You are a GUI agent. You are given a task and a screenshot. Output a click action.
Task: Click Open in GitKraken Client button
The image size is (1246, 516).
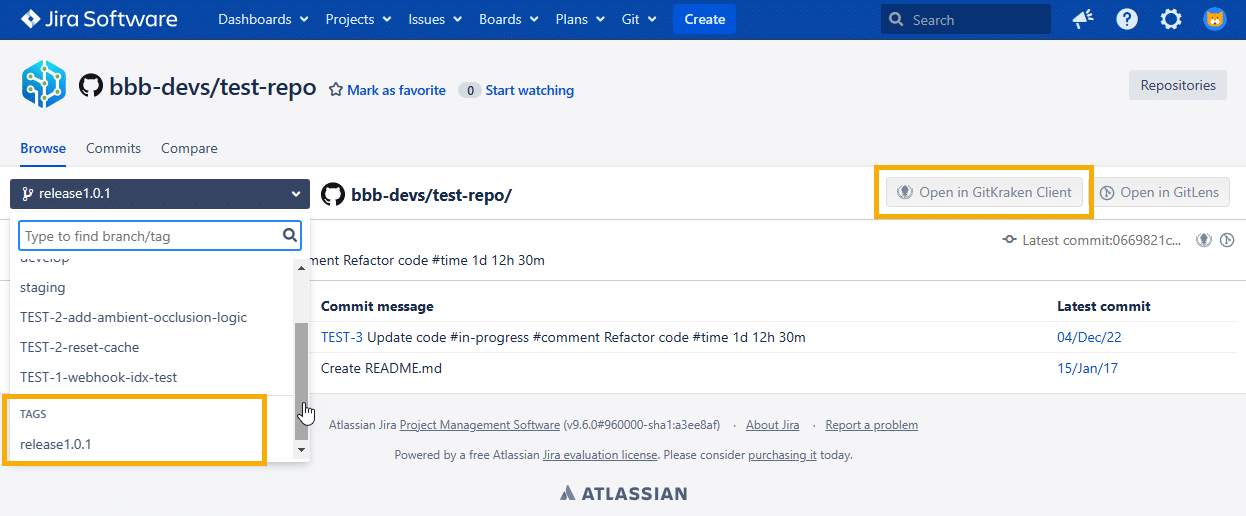(985, 192)
